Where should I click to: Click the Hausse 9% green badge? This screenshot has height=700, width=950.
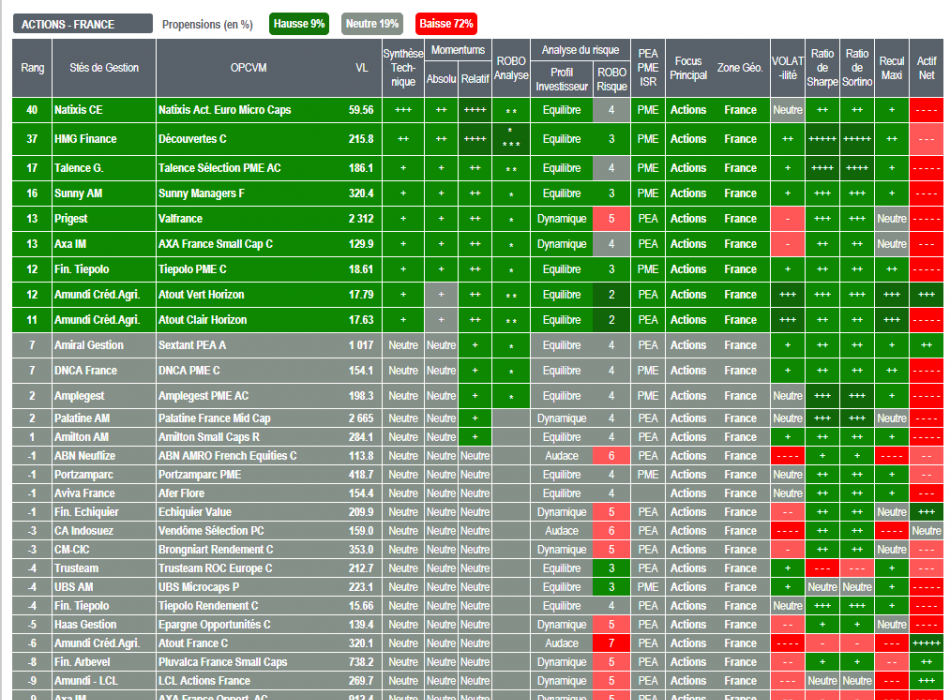pyautogui.click(x=299, y=24)
